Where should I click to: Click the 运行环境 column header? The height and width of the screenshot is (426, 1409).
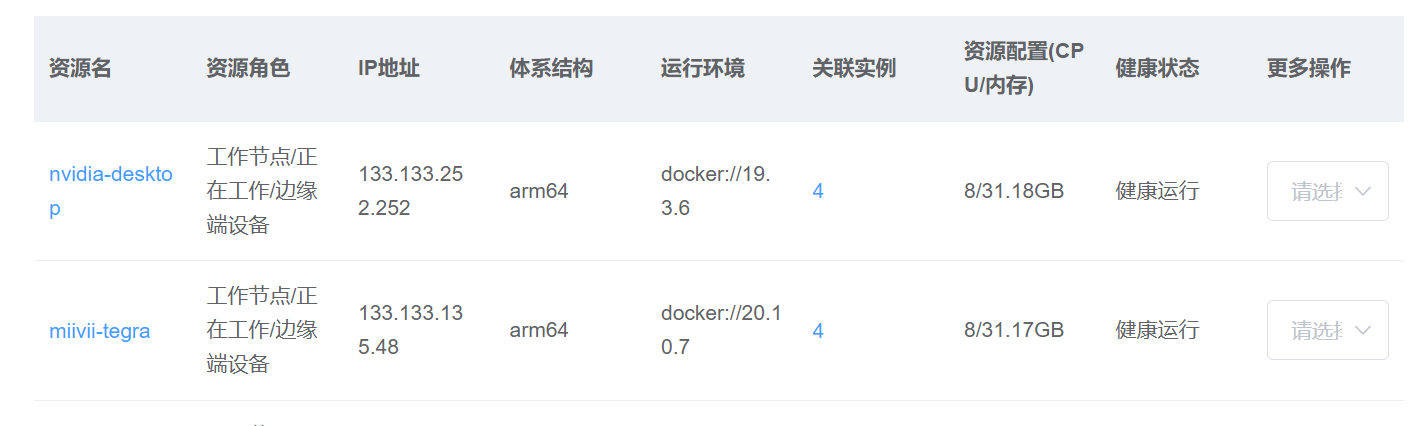702,69
